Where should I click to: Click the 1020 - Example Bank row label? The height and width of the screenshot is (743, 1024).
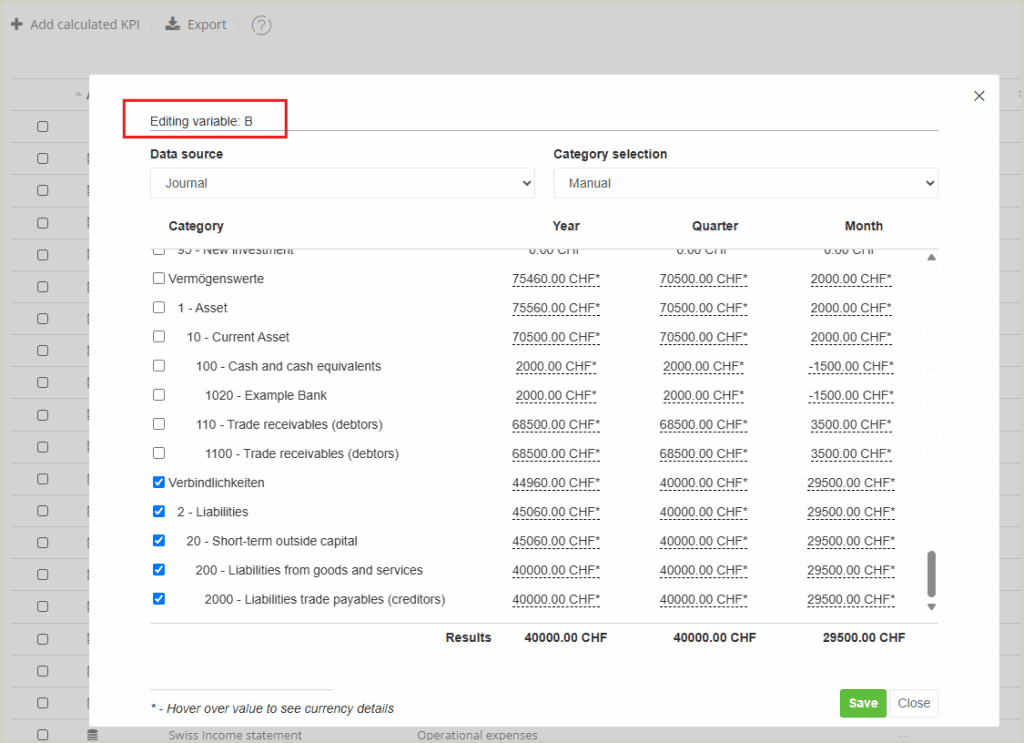click(266, 396)
